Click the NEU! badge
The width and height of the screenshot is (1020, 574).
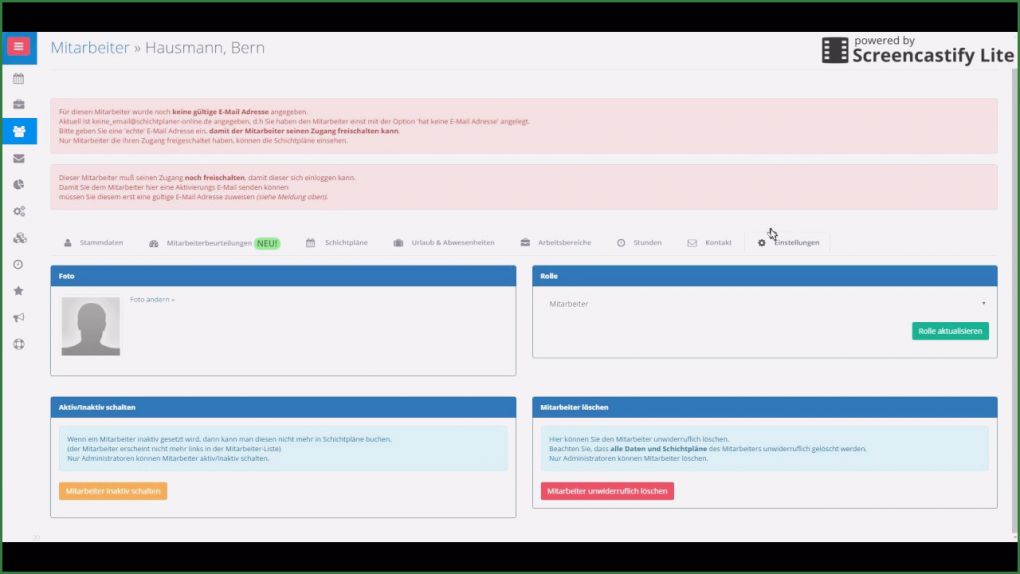pos(267,243)
